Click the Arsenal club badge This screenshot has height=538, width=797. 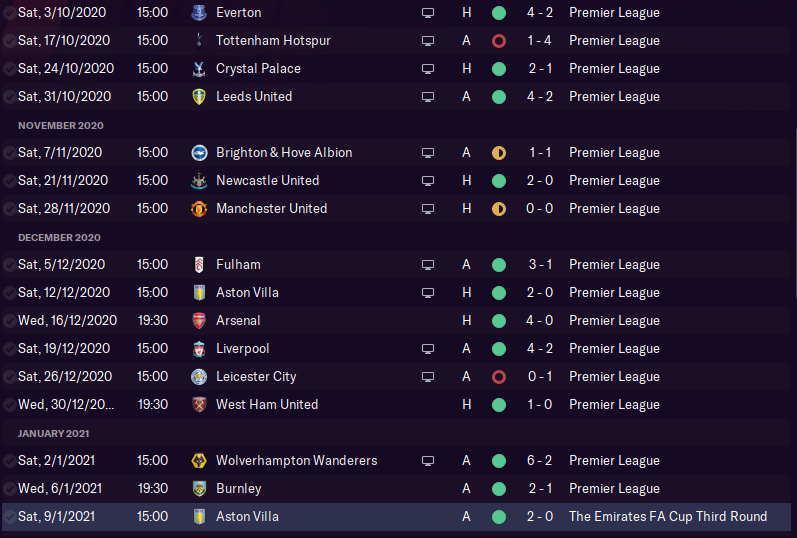coord(198,321)
